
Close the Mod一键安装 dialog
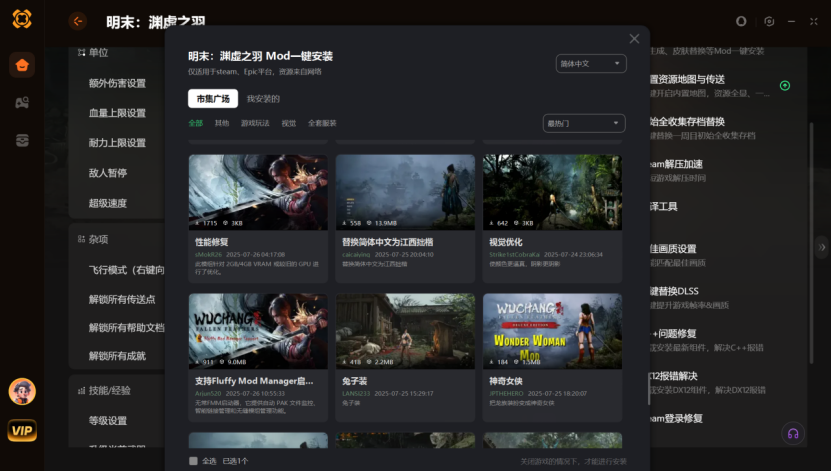[x=634, y=39]
